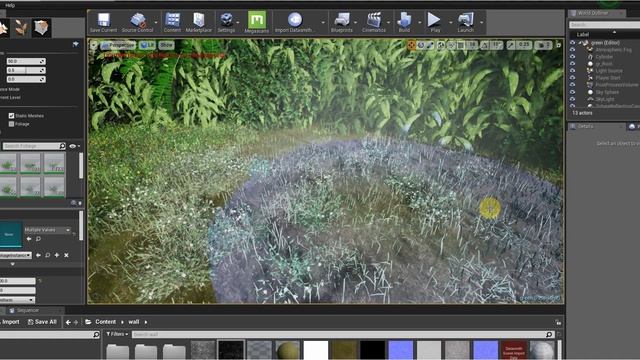Open the Launch options dropdown arrow
640x360 pixels.
click(x=482, y=22)
